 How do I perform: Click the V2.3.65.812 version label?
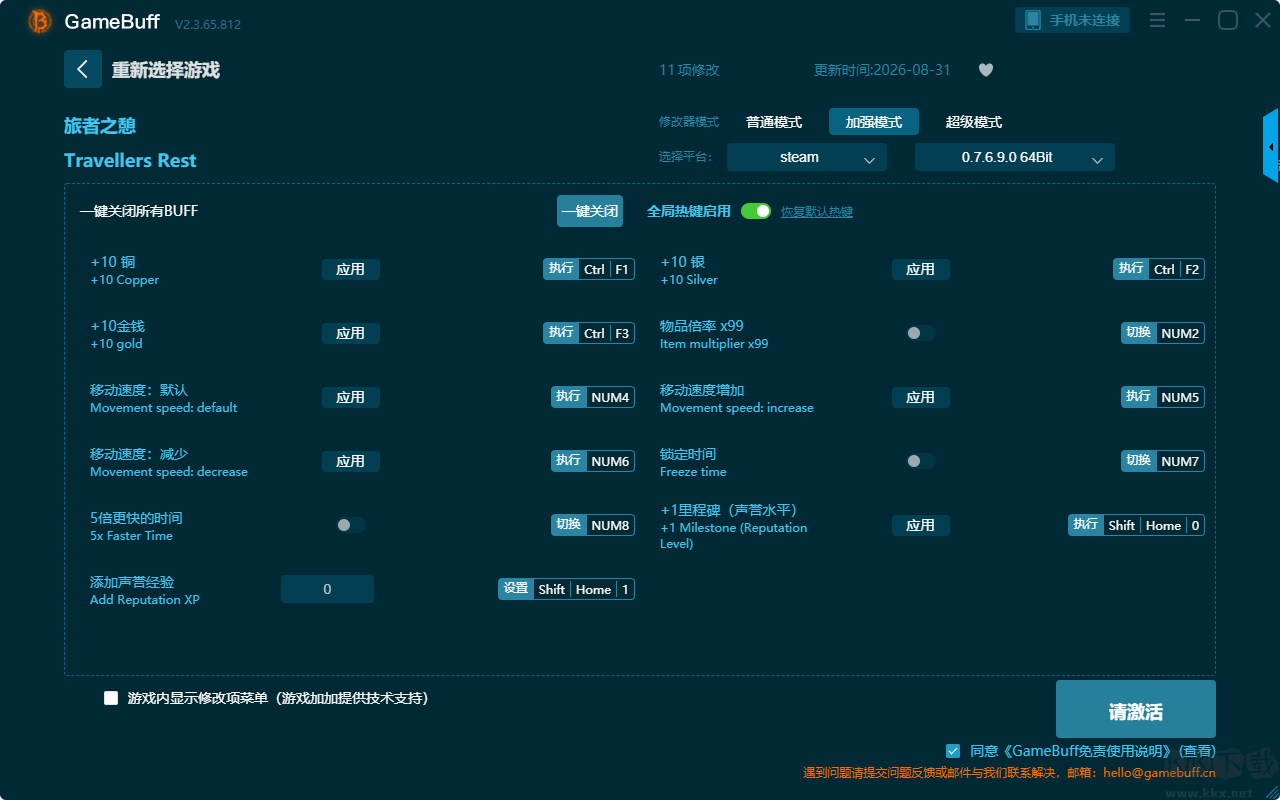point(208,24)
